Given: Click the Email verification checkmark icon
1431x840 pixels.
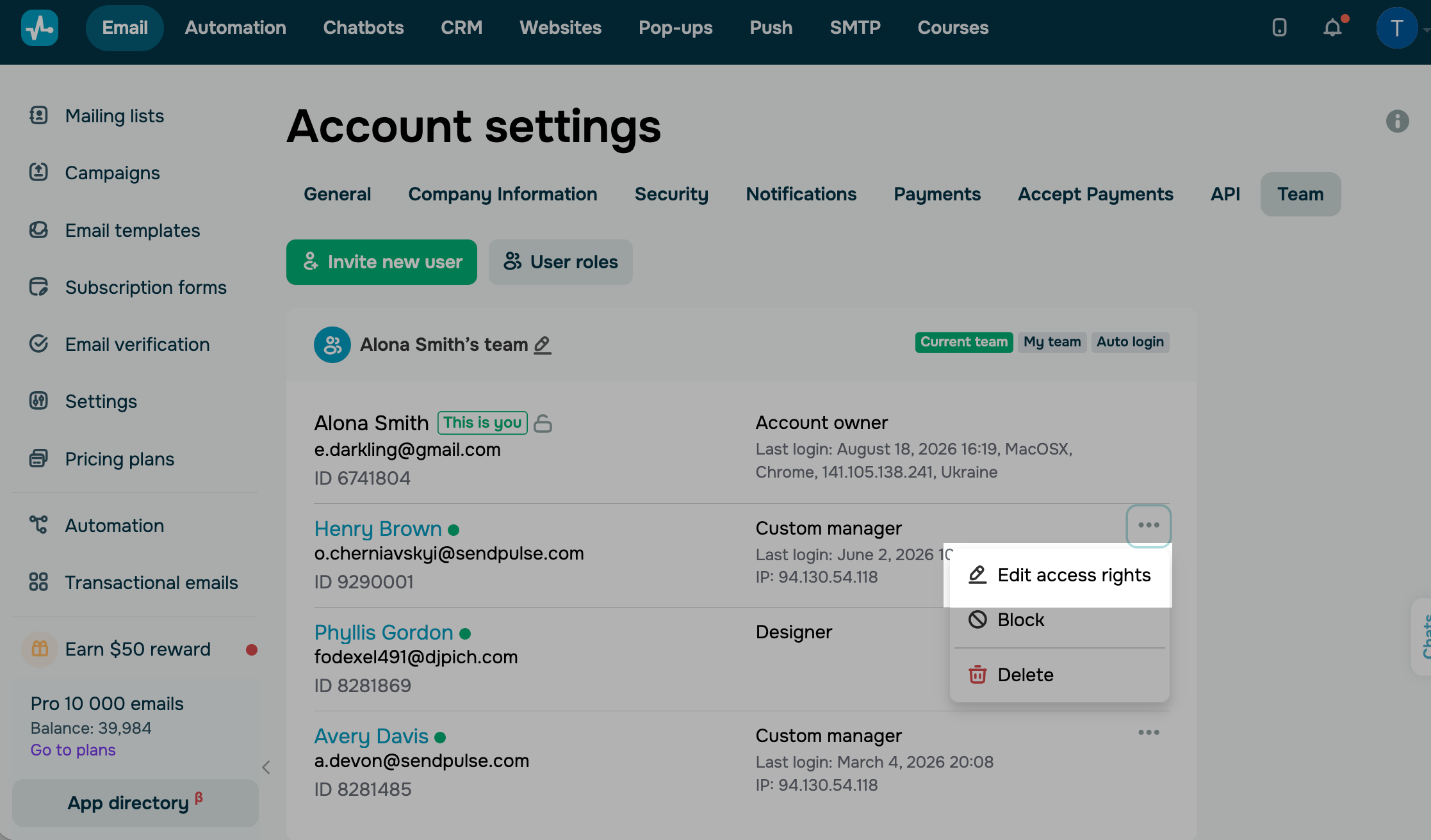Looking at the screenshot, I should pos(39,344).
